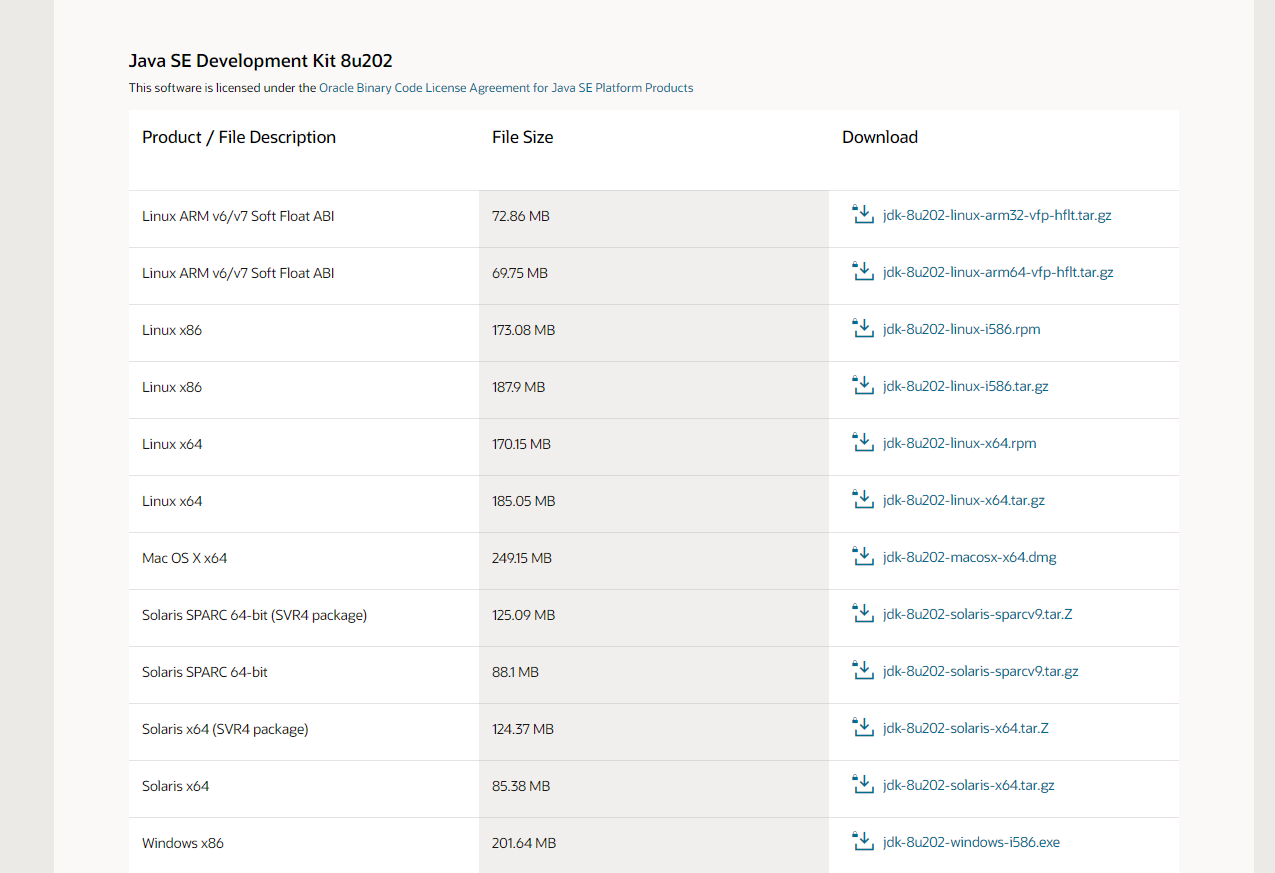Click Product / File Description column header
Screen dimensions: 1275x873
(x=239, y=137)
